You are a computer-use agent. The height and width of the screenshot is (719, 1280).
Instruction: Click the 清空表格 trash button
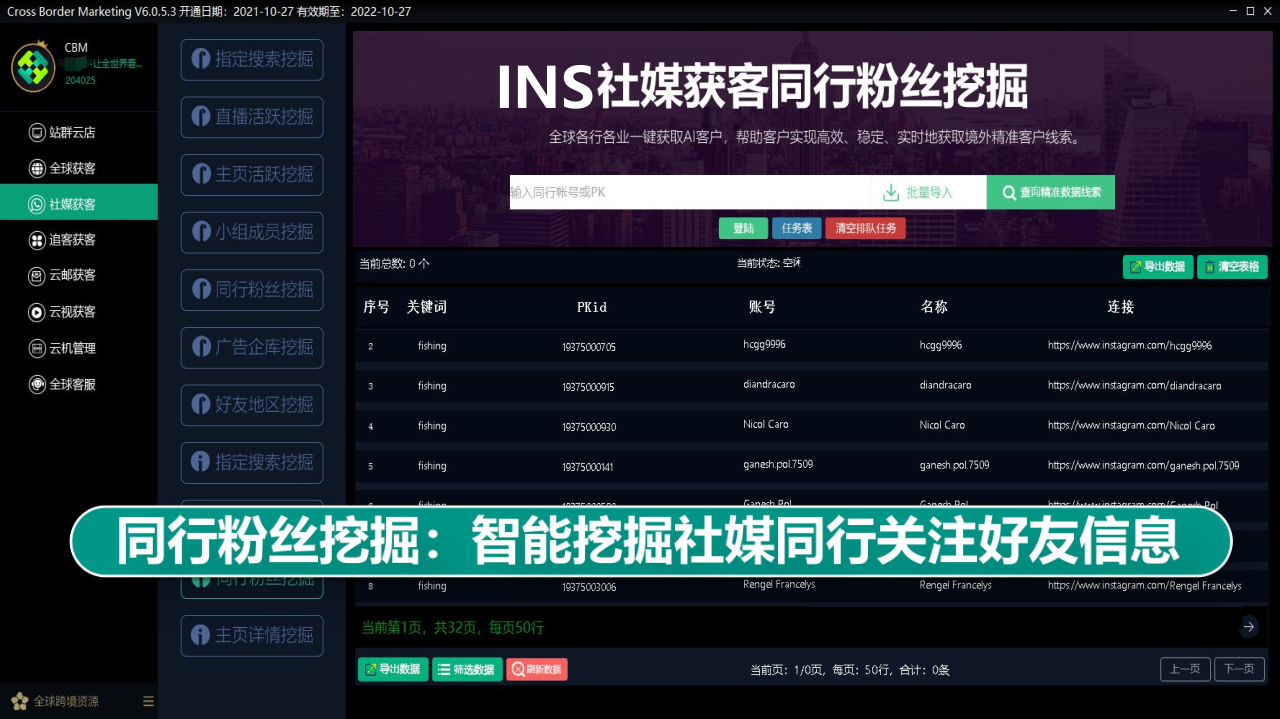[1232, 267]
